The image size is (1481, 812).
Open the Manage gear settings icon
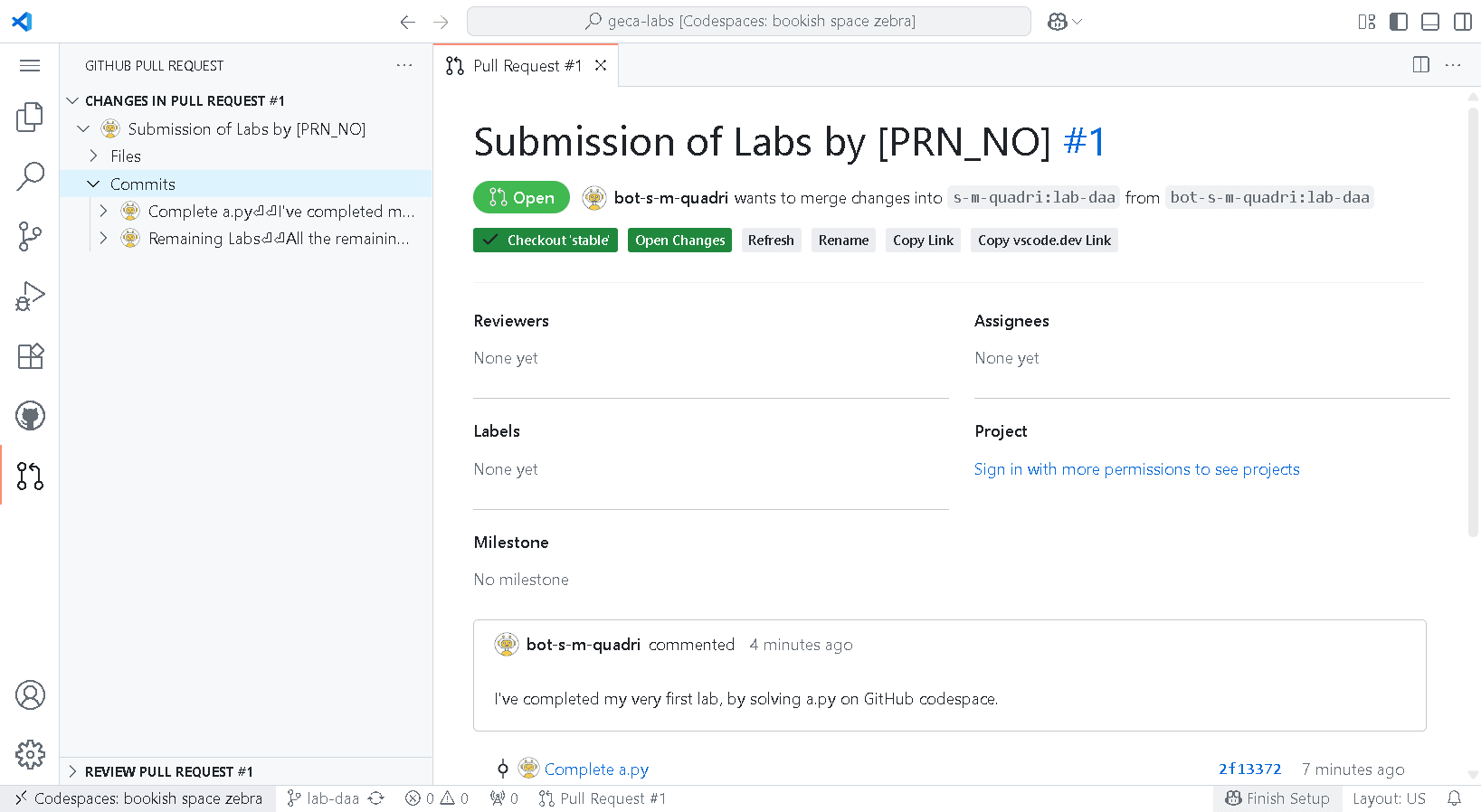click(30, 754)
